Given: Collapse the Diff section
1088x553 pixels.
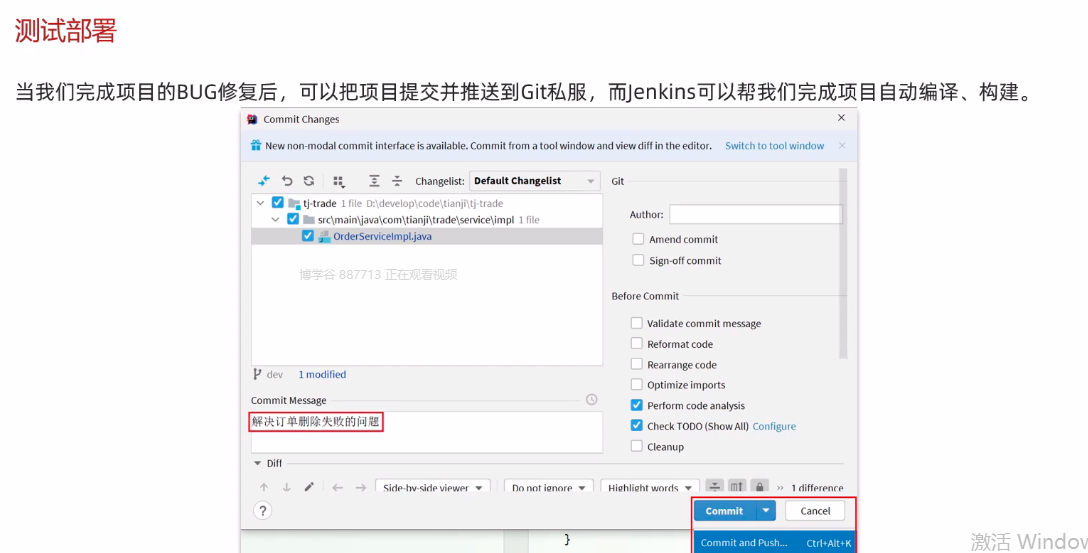Looking at the screenshot, I should tap(257, 463).
